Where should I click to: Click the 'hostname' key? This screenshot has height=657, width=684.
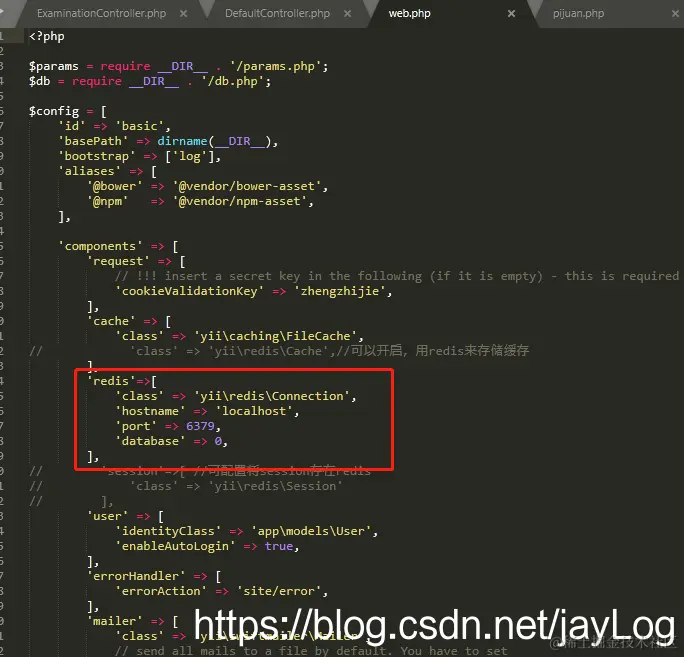tap(150, 411)
